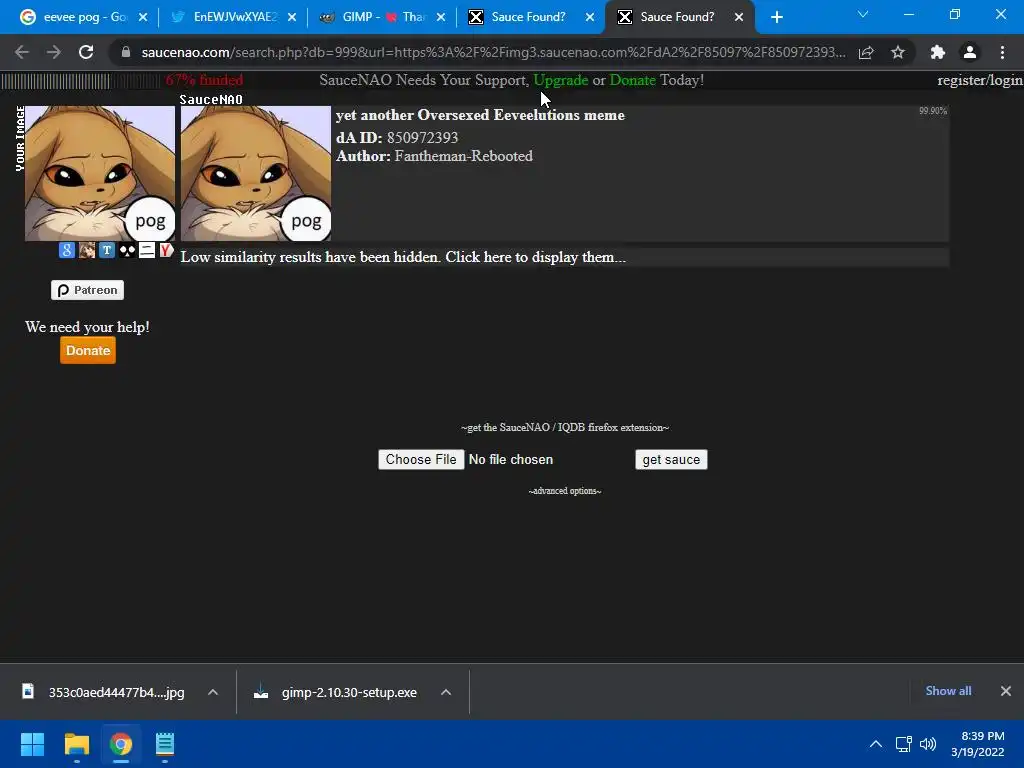The height and width of the screenshot is (768, 1024).
Task: Go forward in browser history
Action: (x=54, y=52)
